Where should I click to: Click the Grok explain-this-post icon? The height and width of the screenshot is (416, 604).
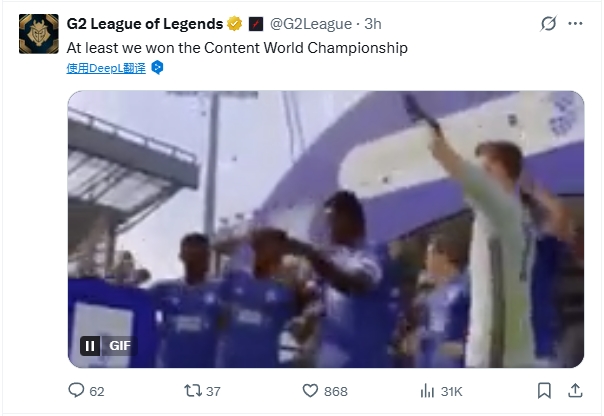pos(548,23)
